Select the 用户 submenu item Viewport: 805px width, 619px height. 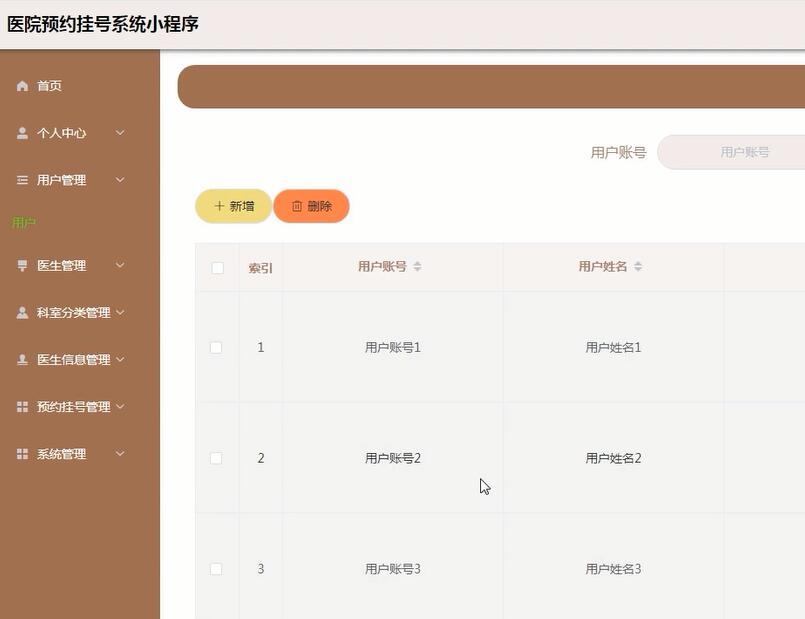tap(24, 222)
